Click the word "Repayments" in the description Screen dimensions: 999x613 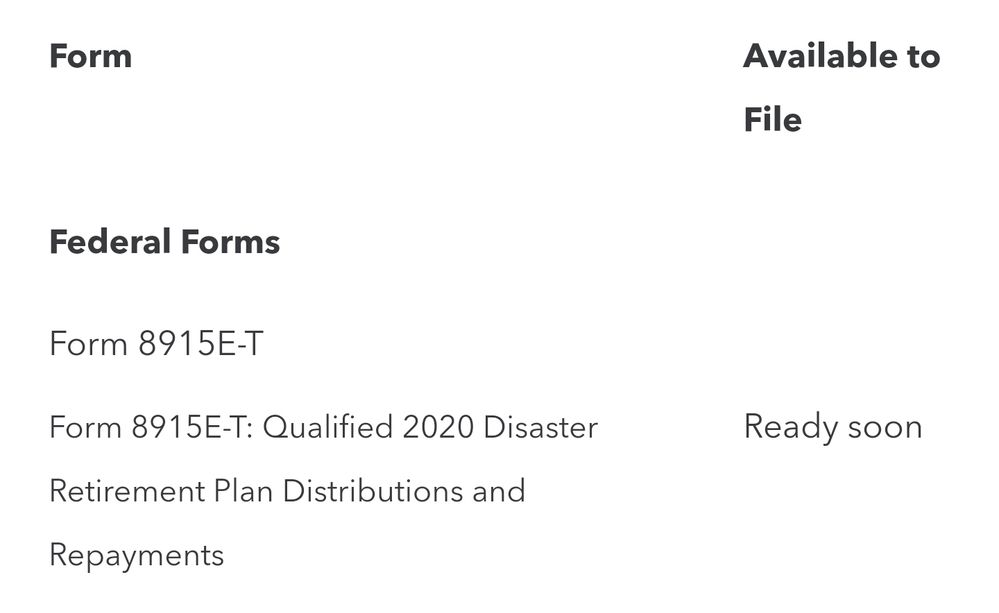click(136, 555)
